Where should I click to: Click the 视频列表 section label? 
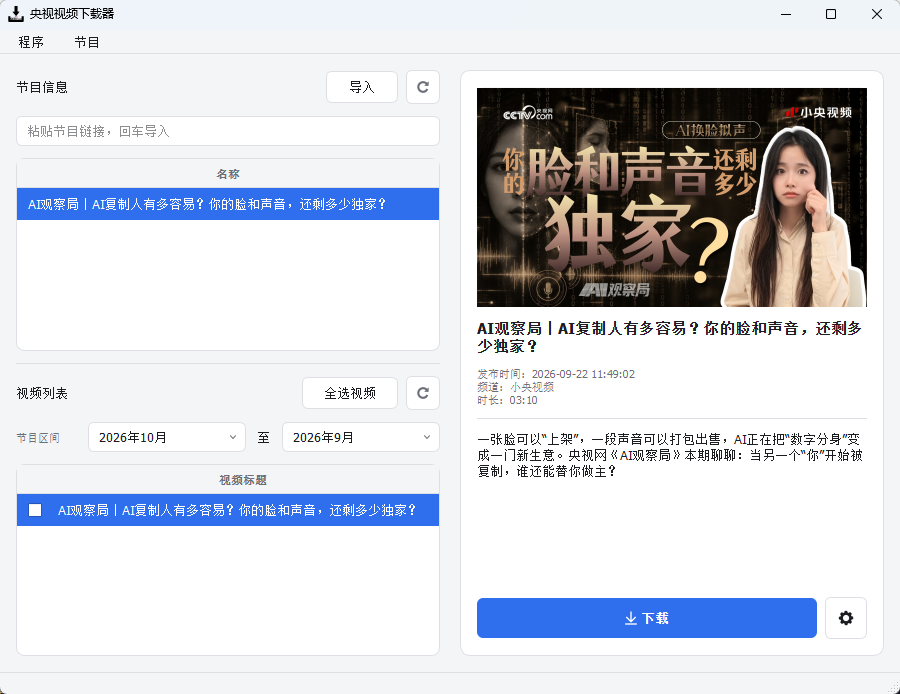pyautogui.click(x=42, y=393)
